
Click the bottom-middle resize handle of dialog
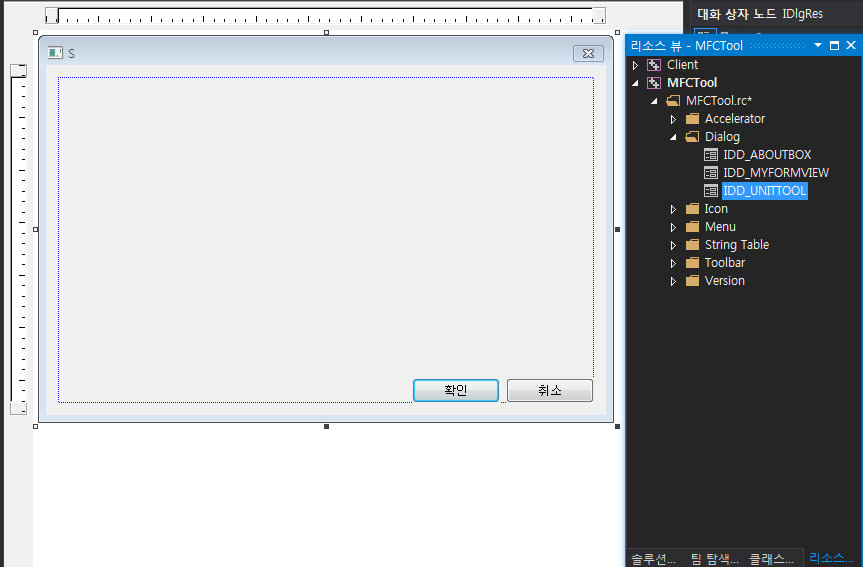tap(326, 427)
